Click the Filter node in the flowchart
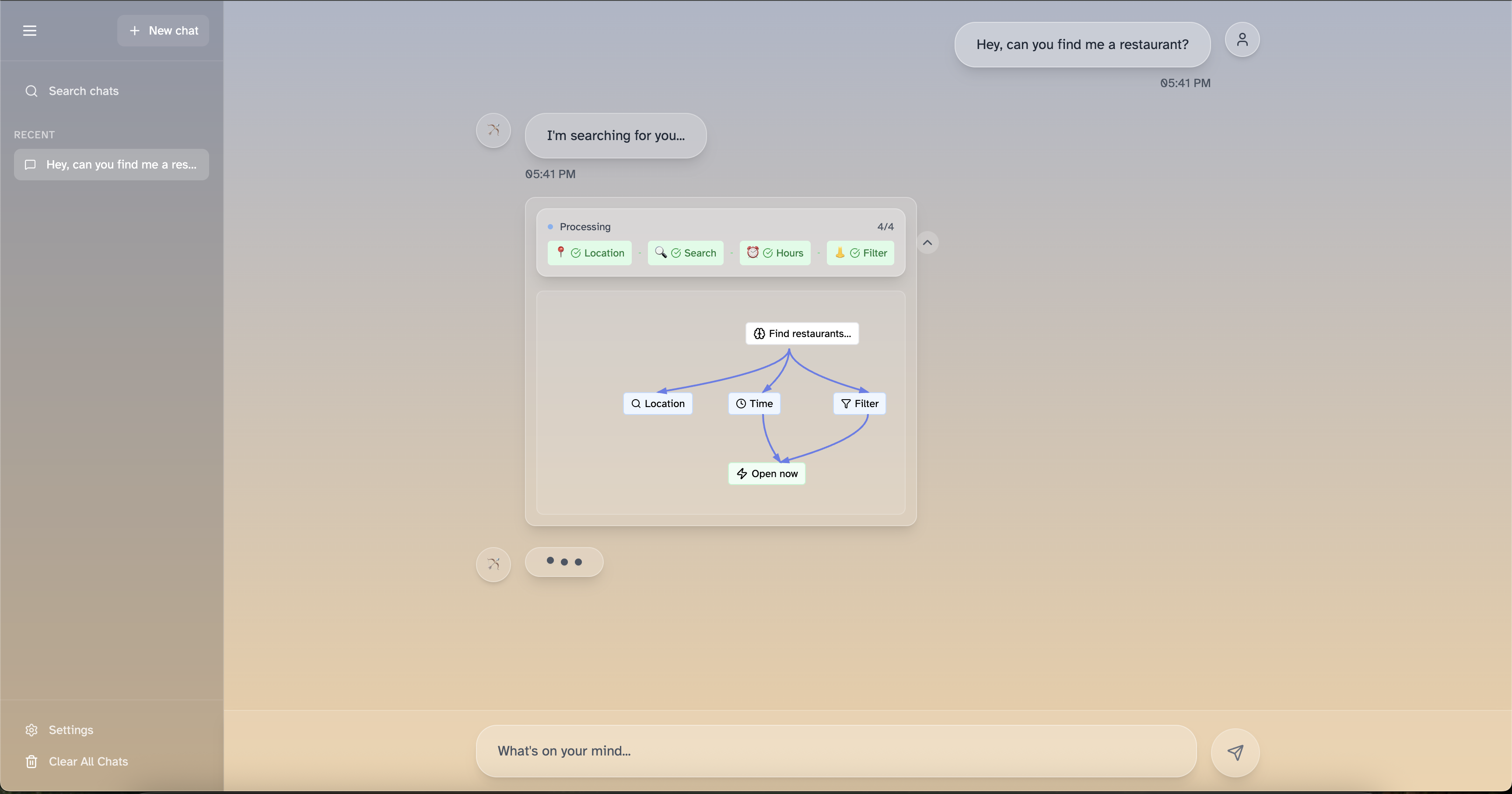The image size is (1512, 794). coord(859,404)
